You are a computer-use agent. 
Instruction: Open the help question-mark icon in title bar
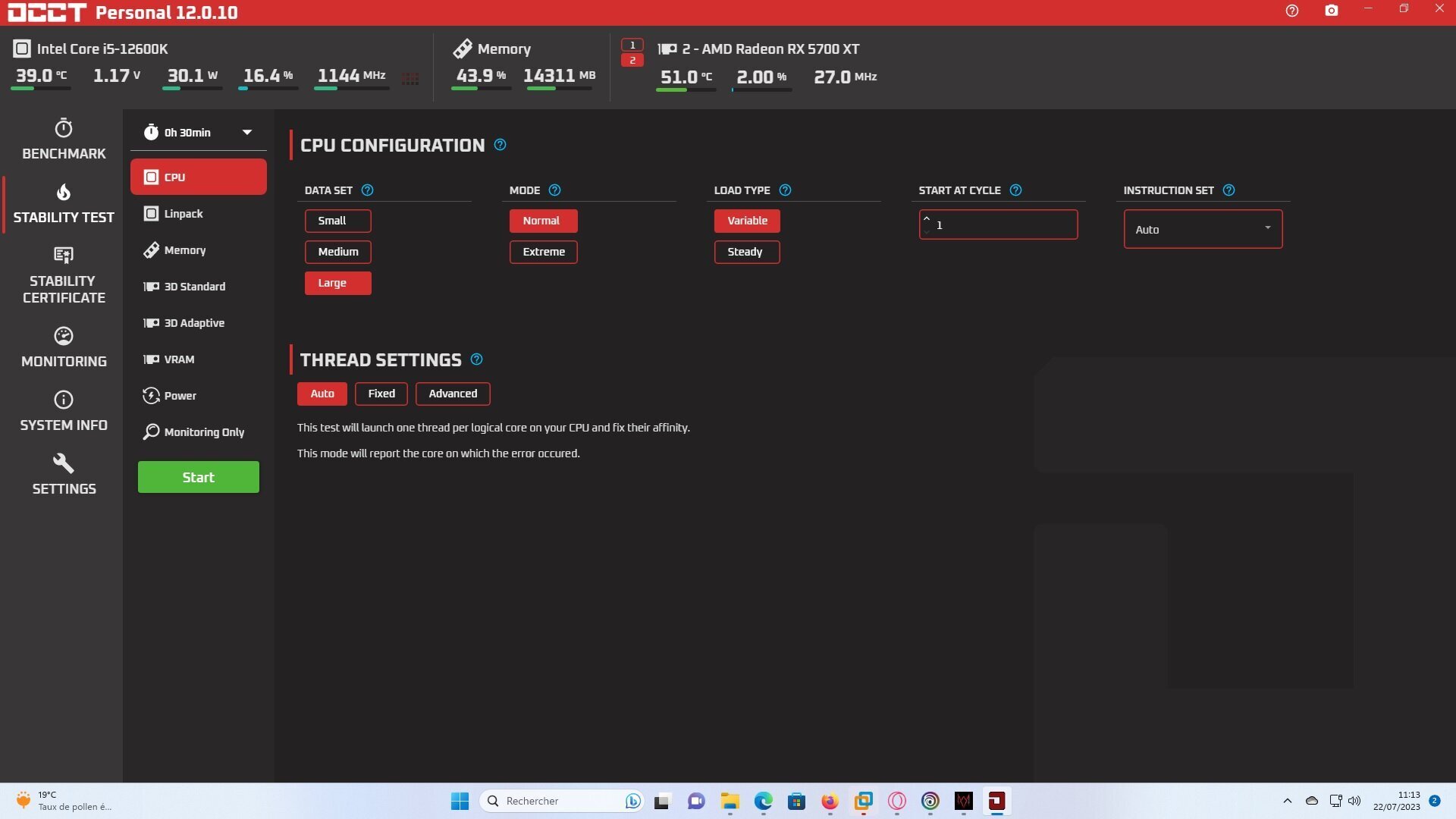coord(1292,11)
